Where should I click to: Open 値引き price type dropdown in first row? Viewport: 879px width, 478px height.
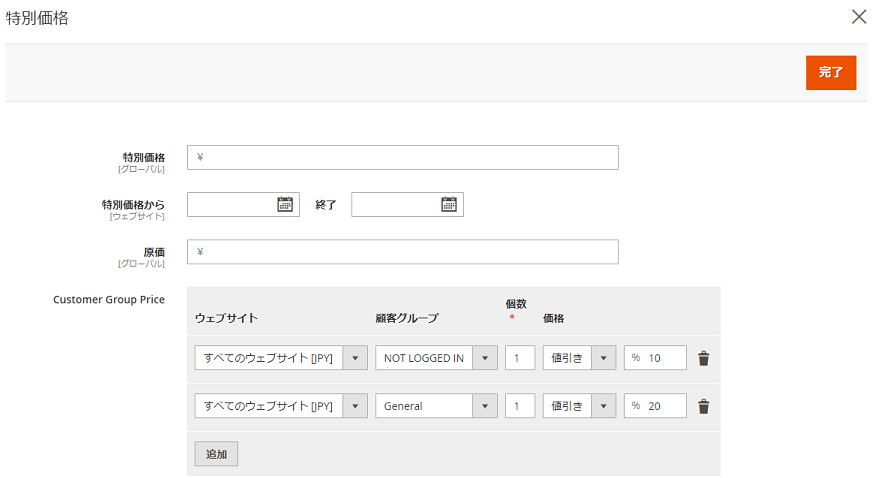point(579,358)
